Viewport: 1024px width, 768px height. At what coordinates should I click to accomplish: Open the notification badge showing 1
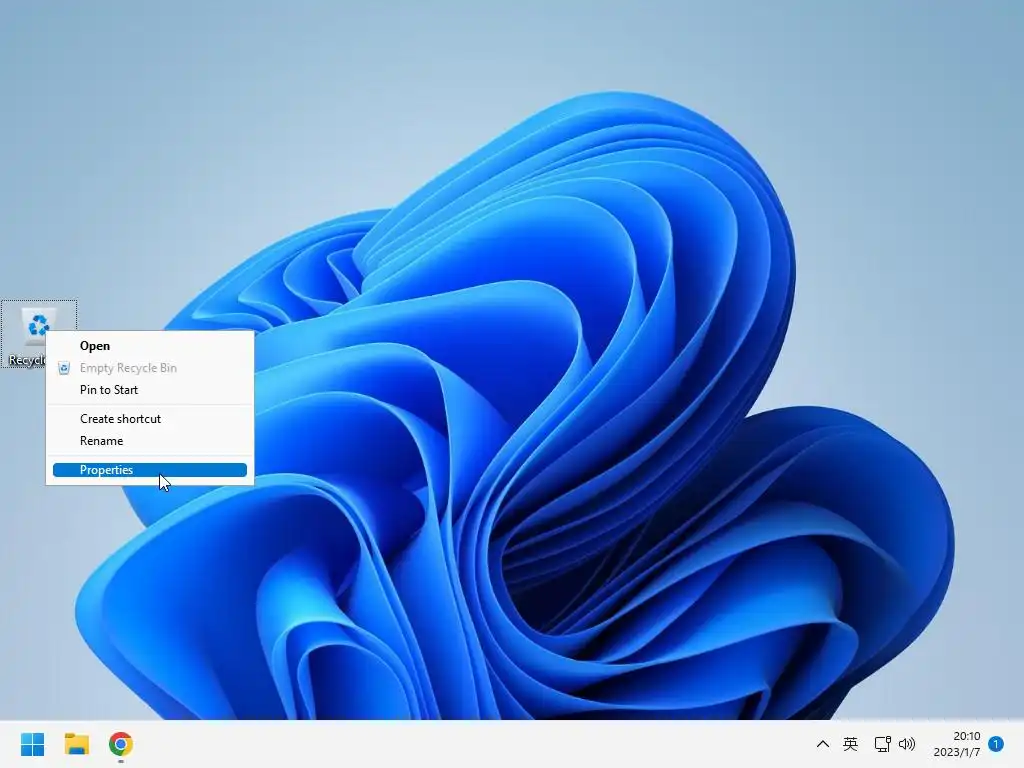(x=996, y=744)
